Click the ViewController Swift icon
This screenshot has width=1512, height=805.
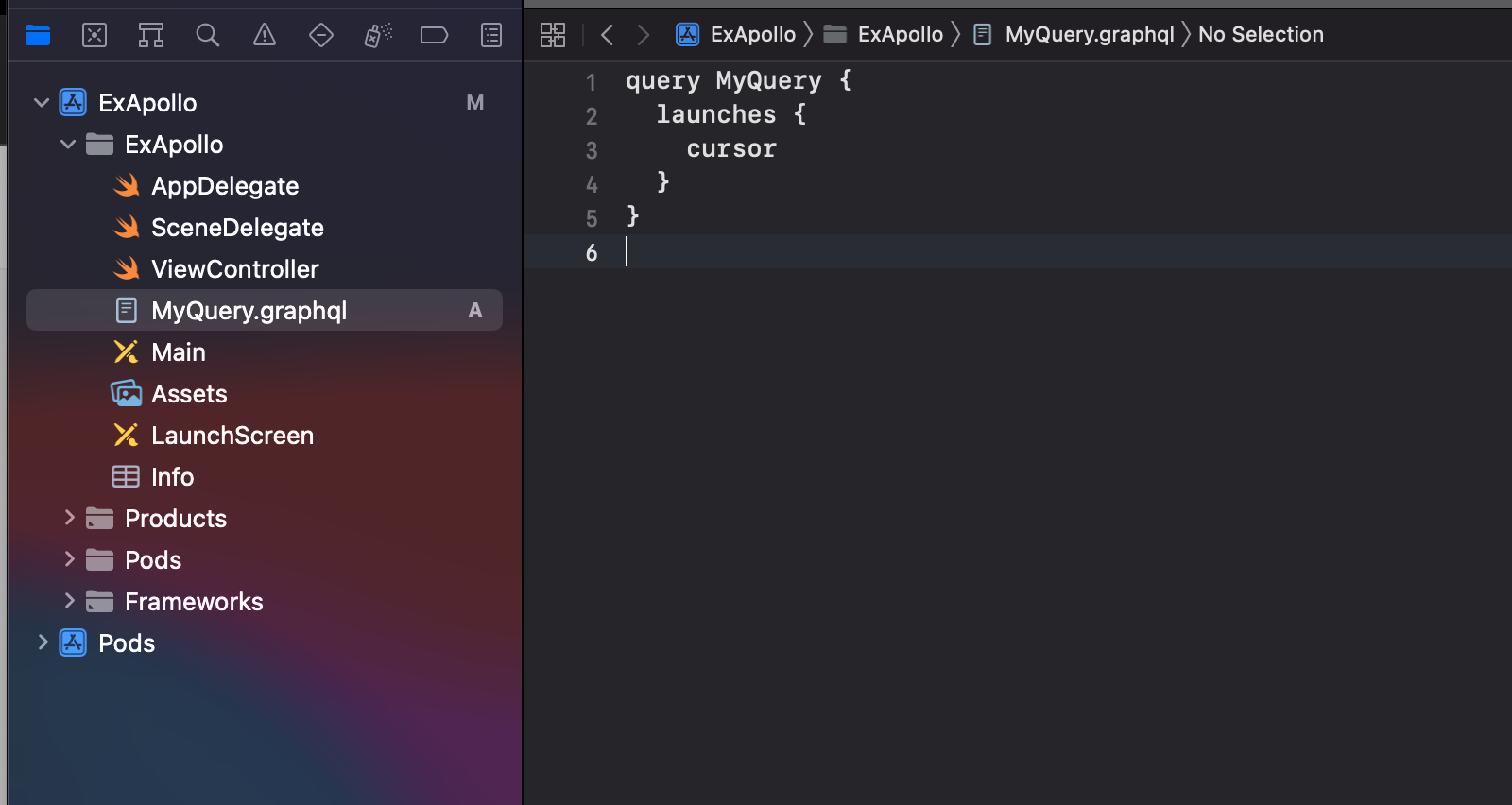[127, 268]
